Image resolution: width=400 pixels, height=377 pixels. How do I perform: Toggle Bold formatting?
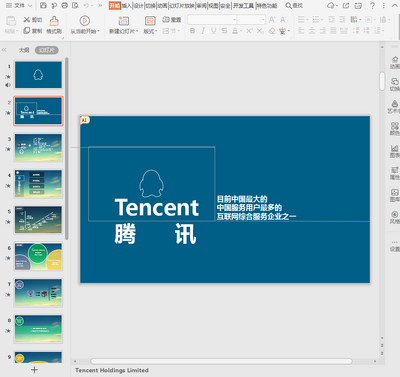pos(192,31)
